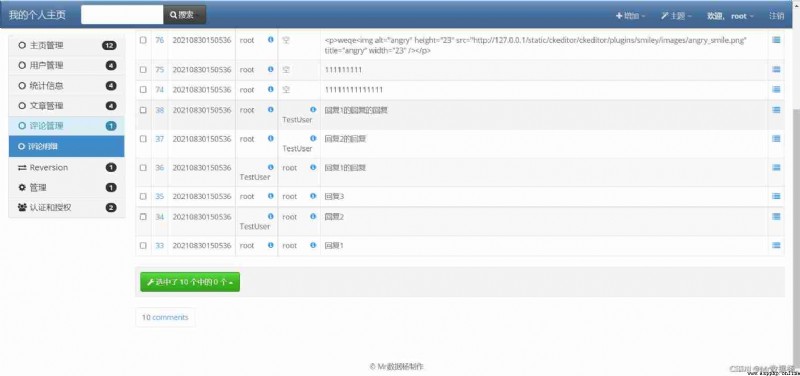The image size is (800, 376).
Task: Select the checkbox for comment 38
Action: (x=143, y=110)
